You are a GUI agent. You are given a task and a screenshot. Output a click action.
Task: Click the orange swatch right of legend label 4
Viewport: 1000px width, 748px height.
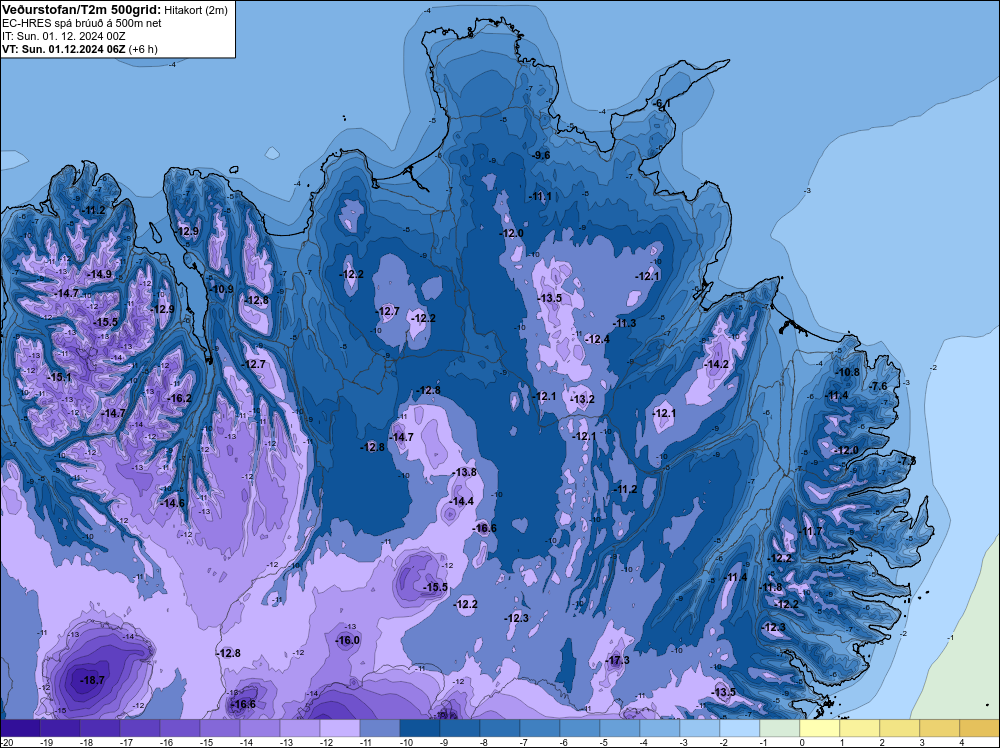(x=980, y=728)
